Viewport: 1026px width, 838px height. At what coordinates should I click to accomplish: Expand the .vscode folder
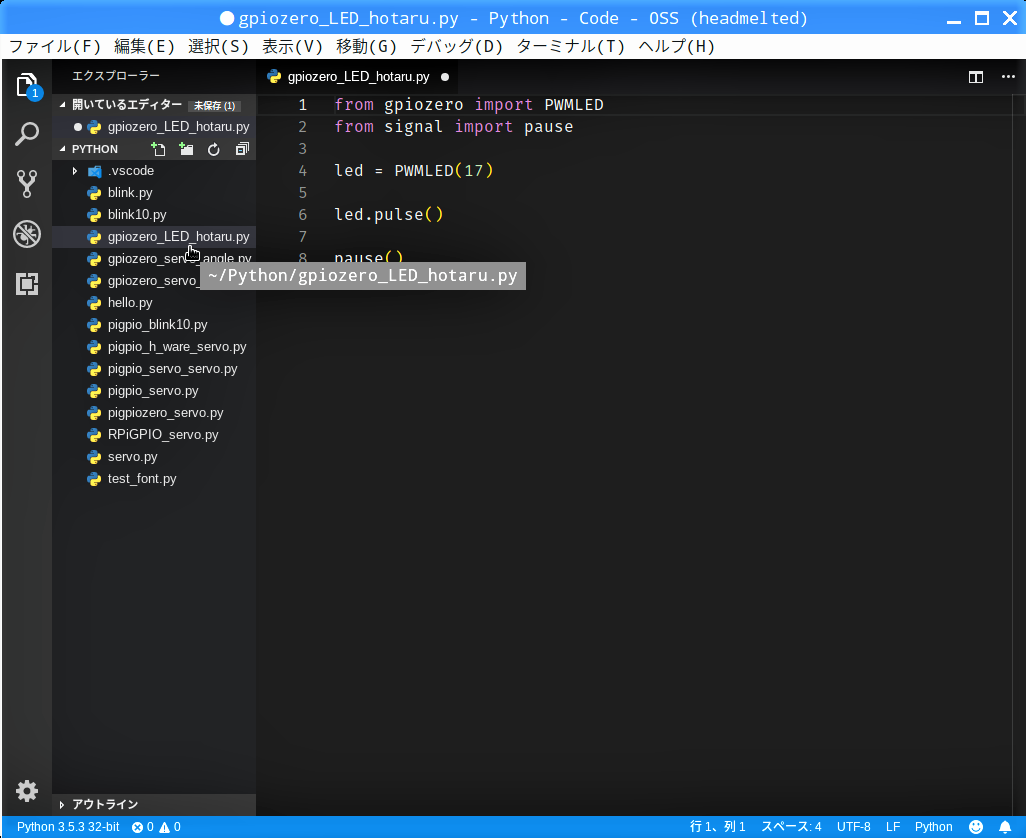75,171
